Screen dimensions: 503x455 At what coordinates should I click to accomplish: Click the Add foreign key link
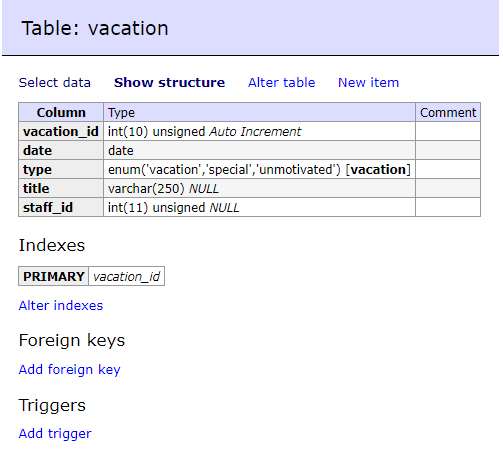(69, 370)
